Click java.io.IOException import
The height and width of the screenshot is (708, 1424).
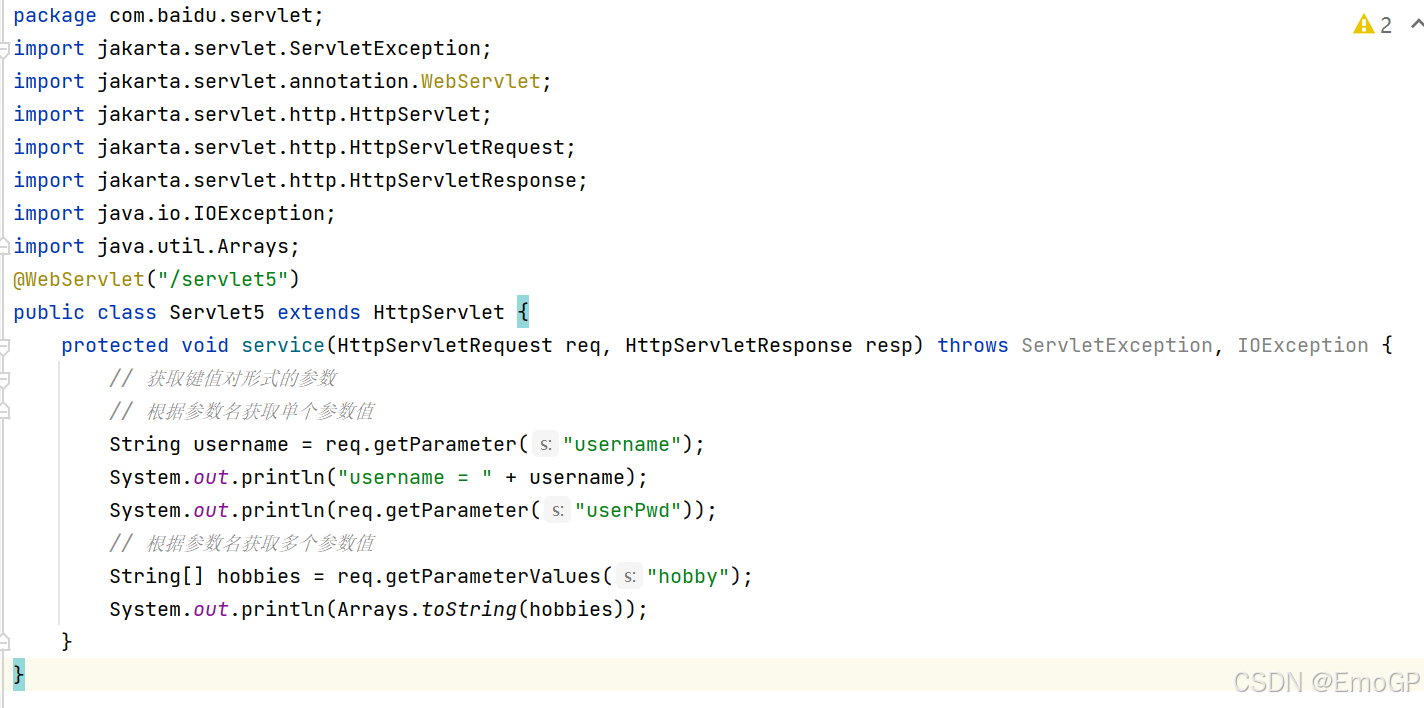211,213
